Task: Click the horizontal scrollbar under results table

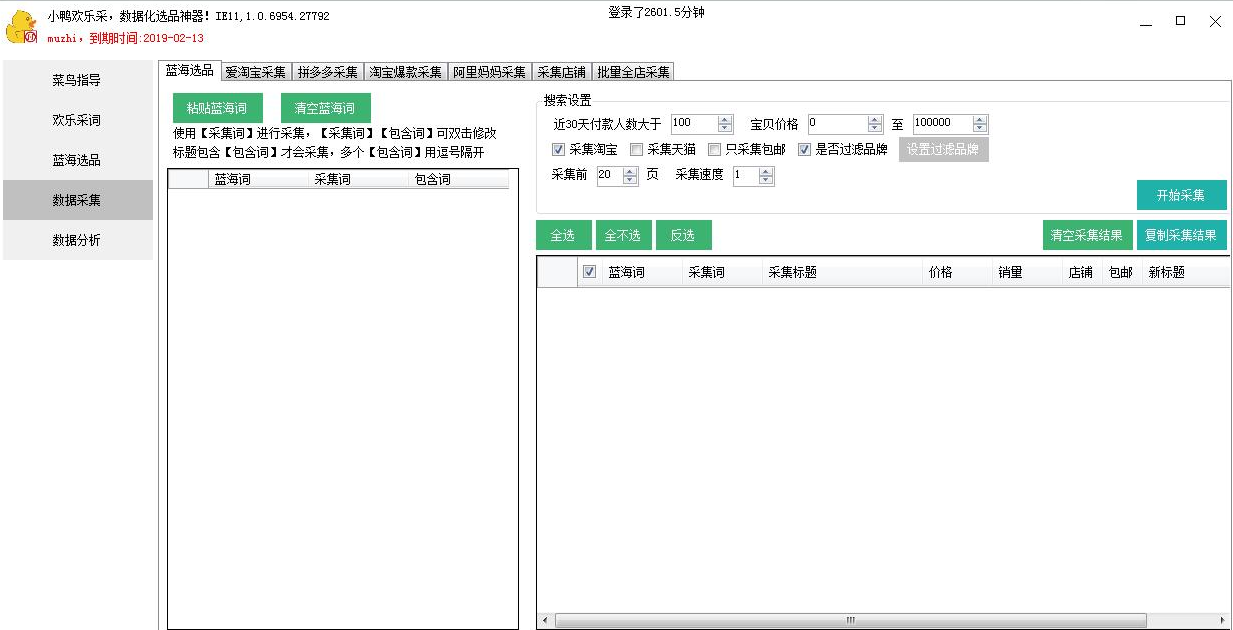Action: pos(850,620)
